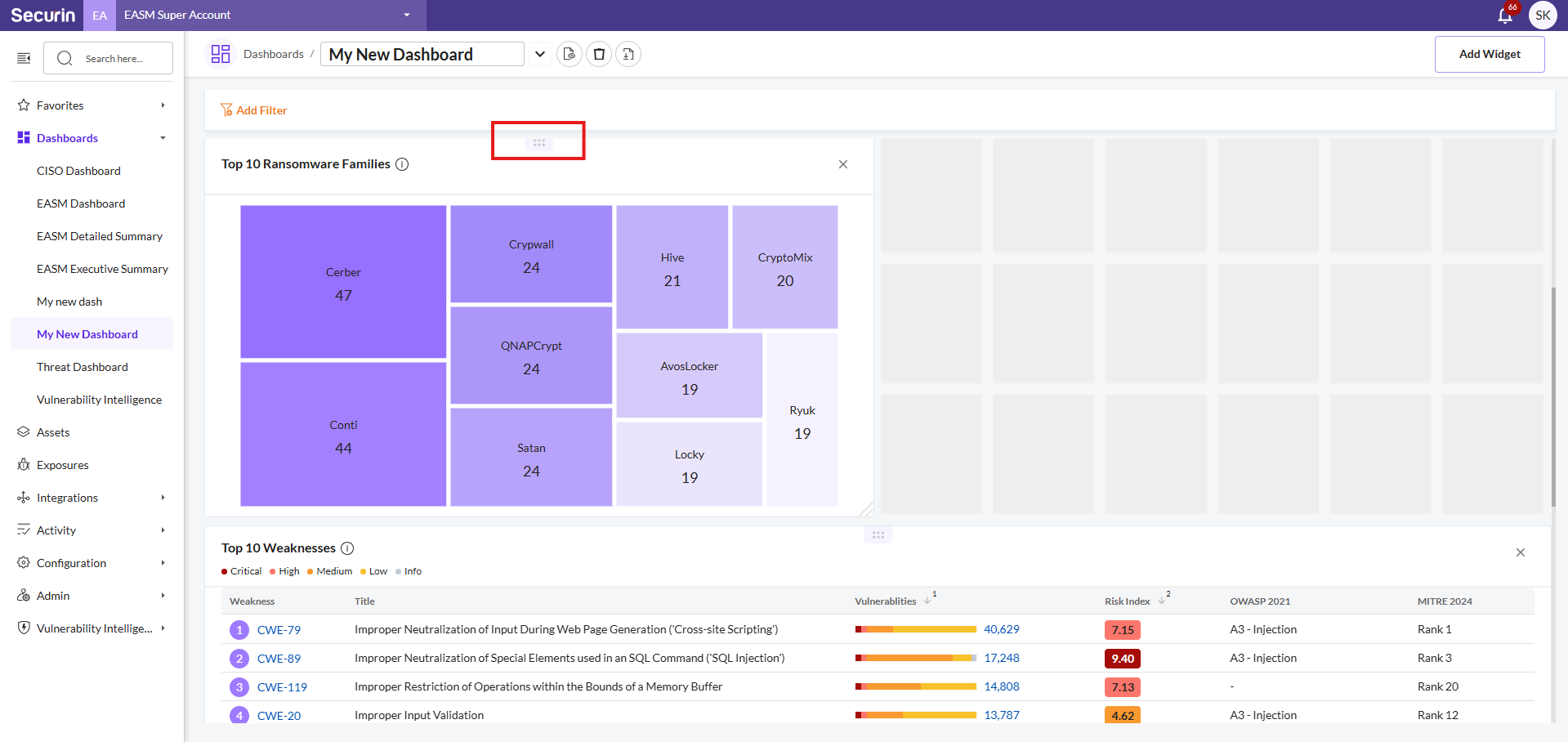Go to Exposures in sidebar
This screenshot has width=1568, height=742.
pos(62,465)
